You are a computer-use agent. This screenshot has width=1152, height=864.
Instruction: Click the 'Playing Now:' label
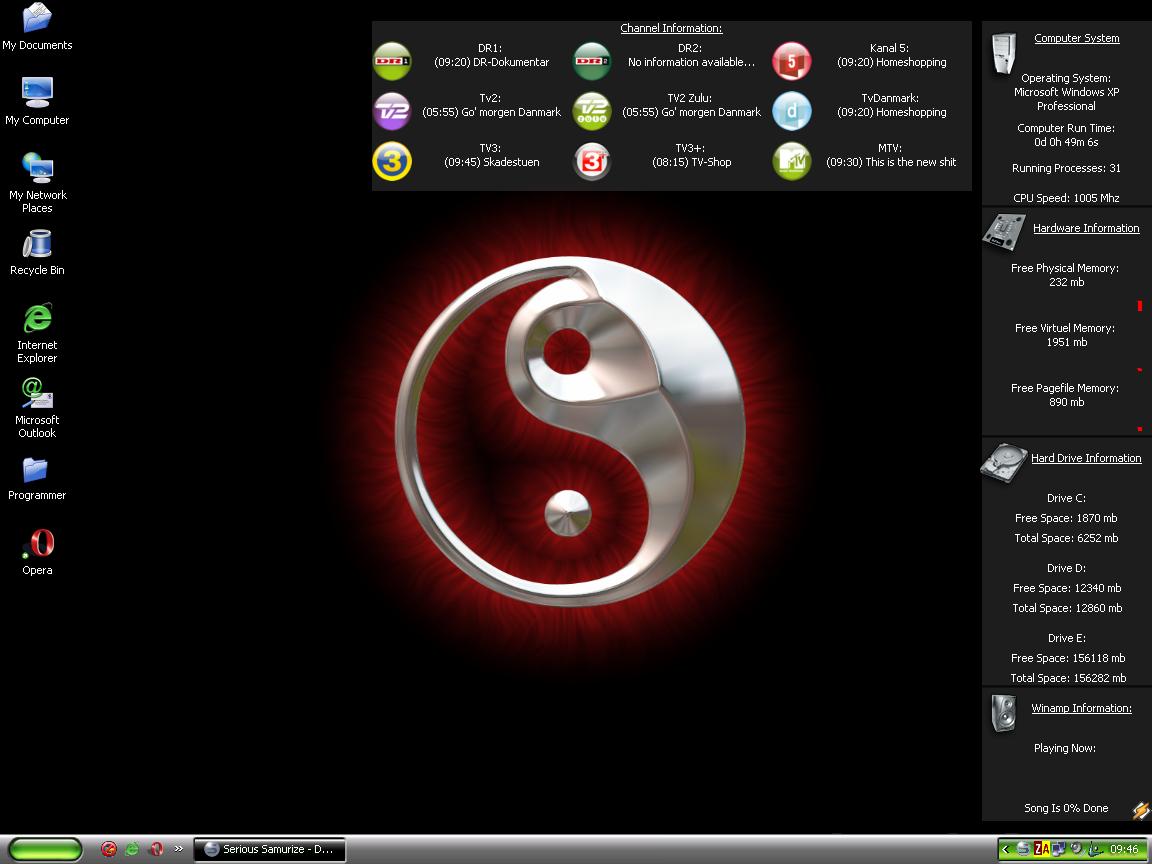click(x=1065, y=748)
